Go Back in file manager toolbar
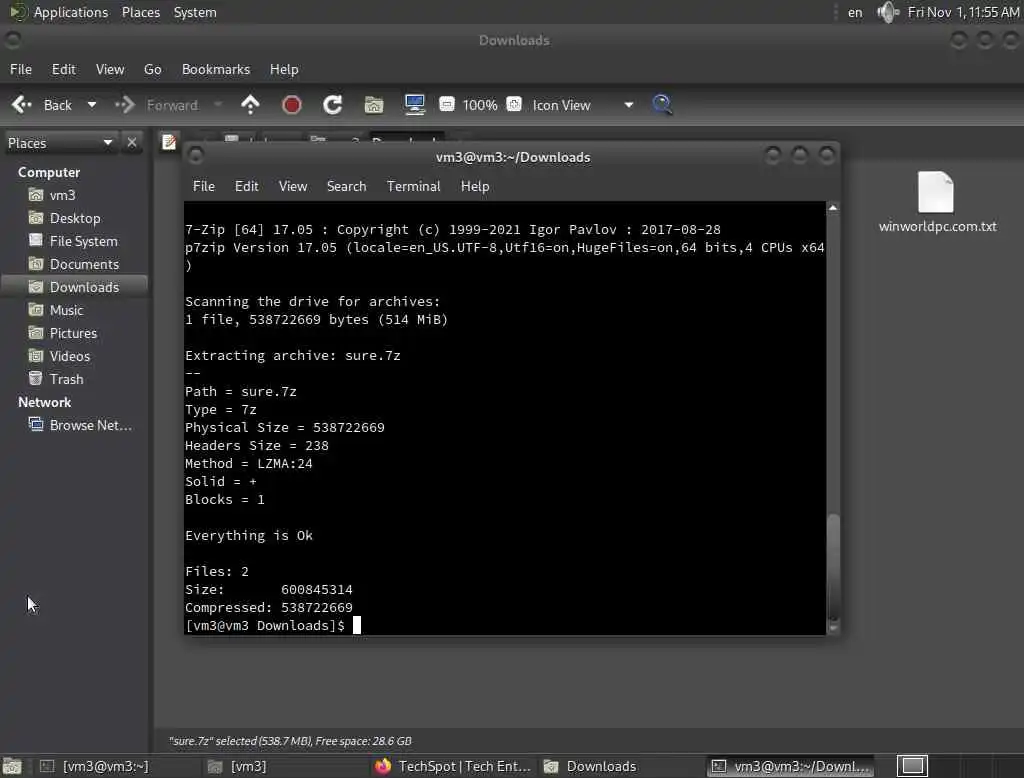1024x778 pixels. tap(42, 105)
